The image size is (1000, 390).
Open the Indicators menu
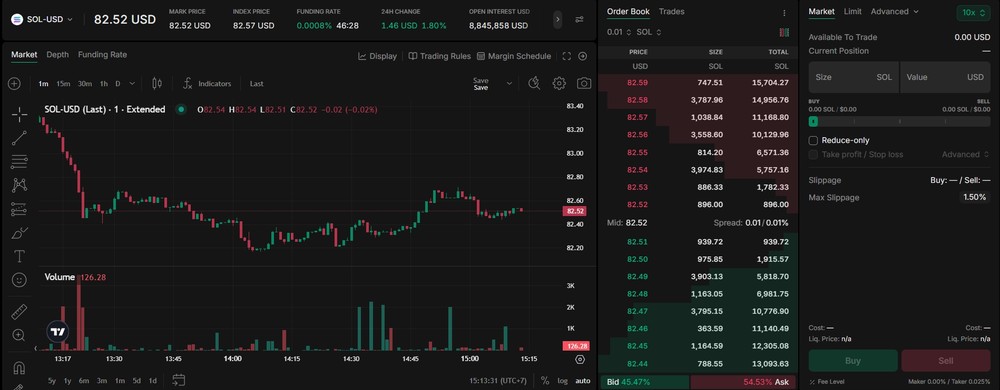pos(207,83)
